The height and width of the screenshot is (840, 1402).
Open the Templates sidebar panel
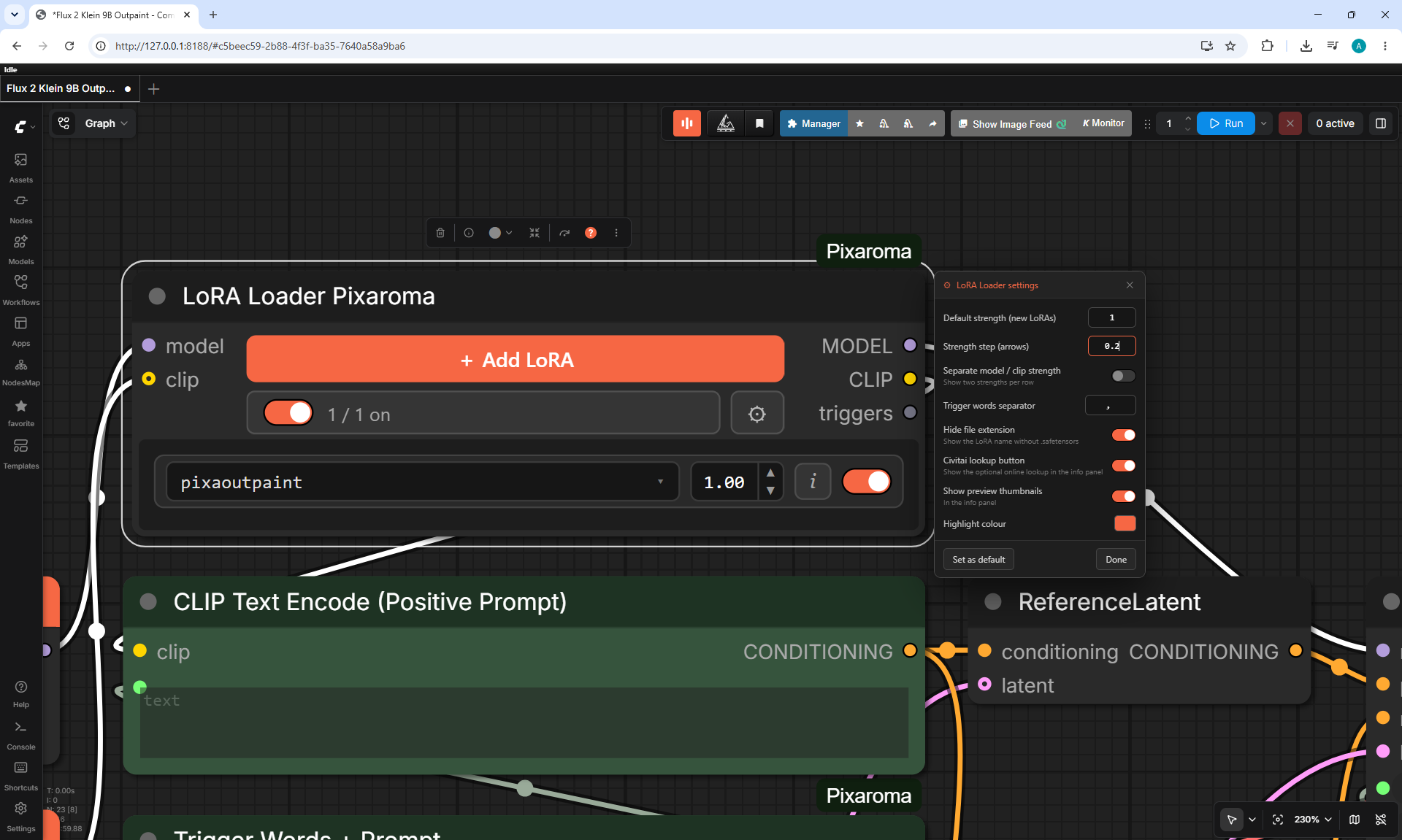click(20, 454)
